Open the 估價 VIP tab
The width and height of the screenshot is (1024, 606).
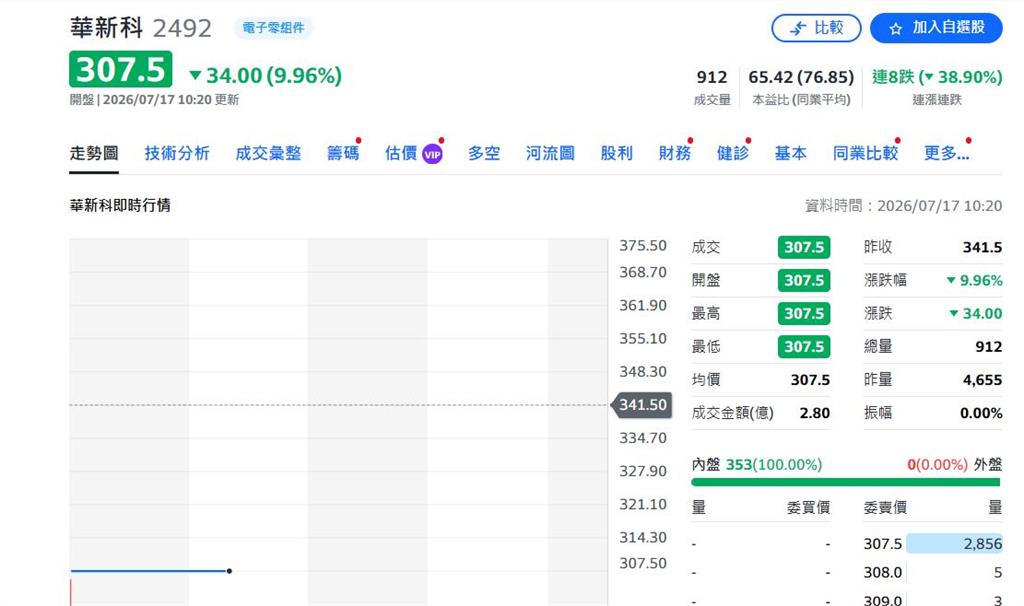pyautogui.click(x=413, y=153)
